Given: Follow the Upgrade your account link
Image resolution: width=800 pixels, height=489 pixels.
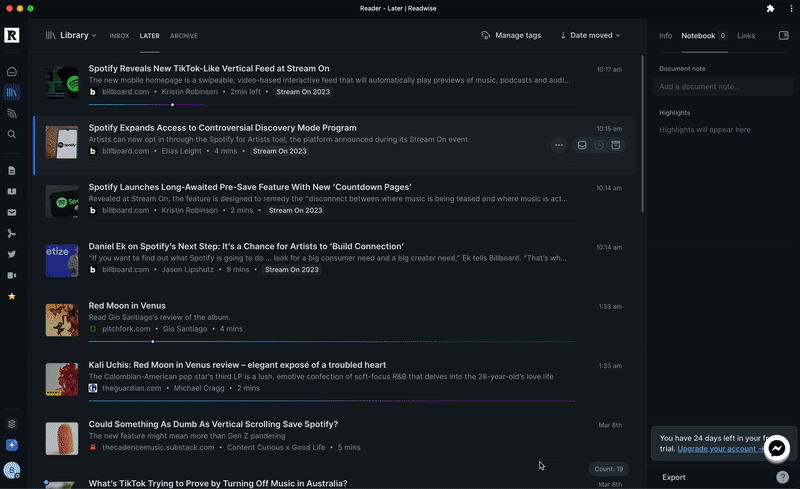Looking at the screenshot, I should [720, 449].
